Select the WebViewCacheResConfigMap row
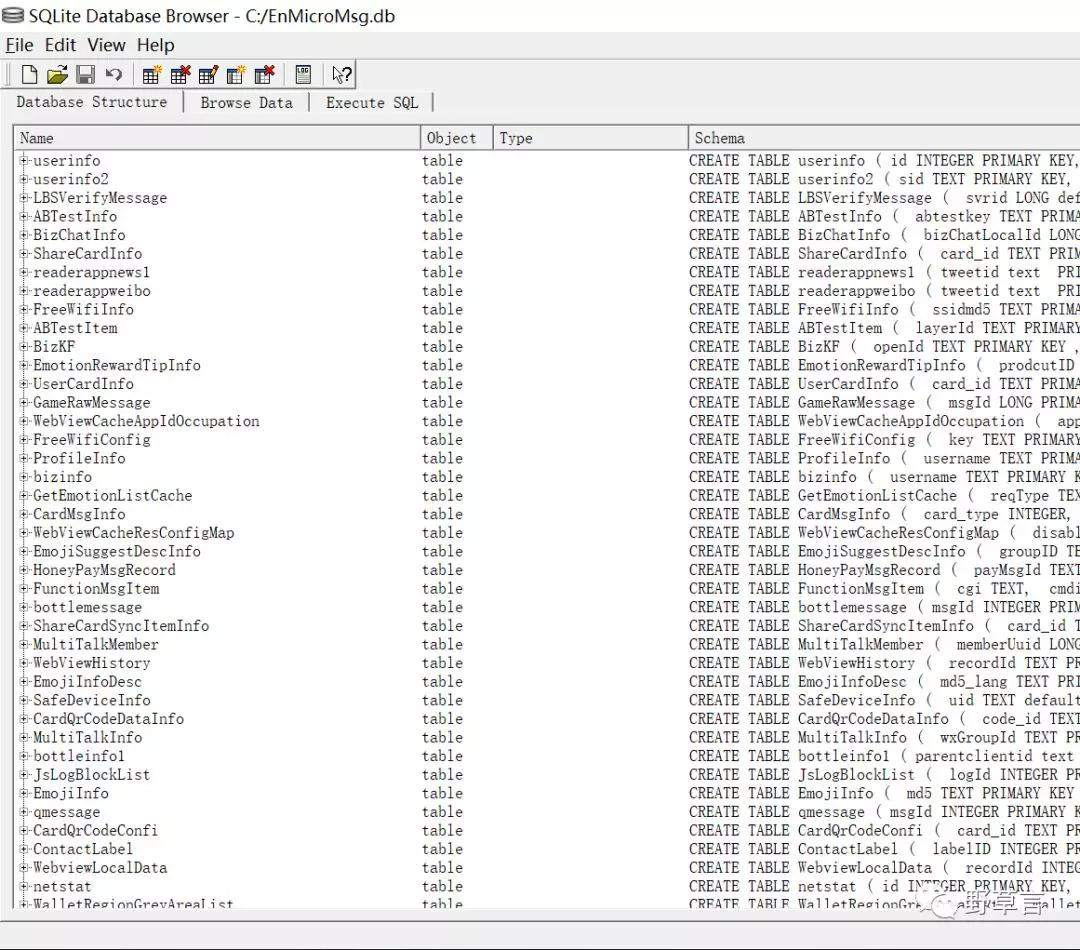The width and height of the screenshot is (1080, 950). point(547,533)
